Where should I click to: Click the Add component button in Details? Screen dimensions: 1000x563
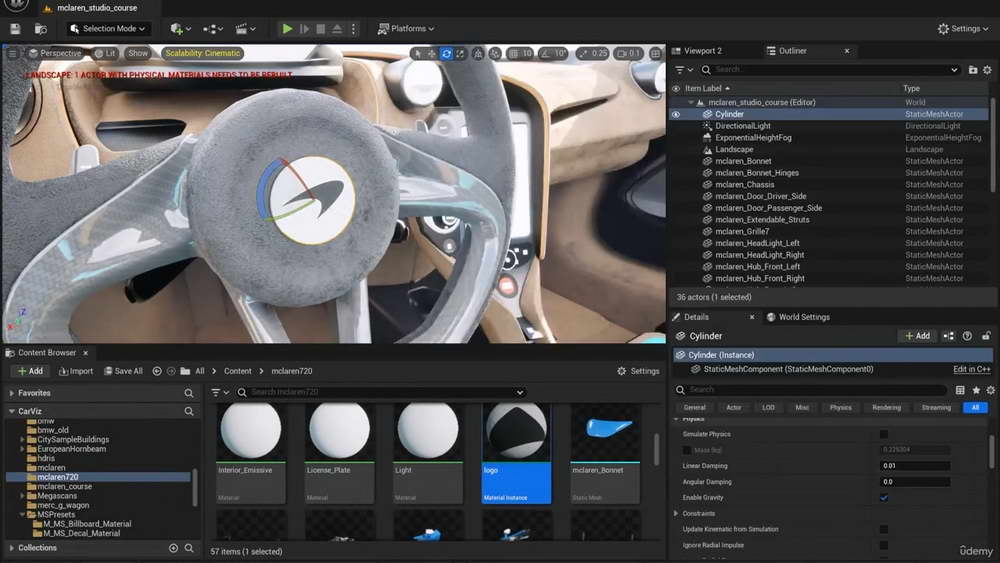tap(917, 336)
